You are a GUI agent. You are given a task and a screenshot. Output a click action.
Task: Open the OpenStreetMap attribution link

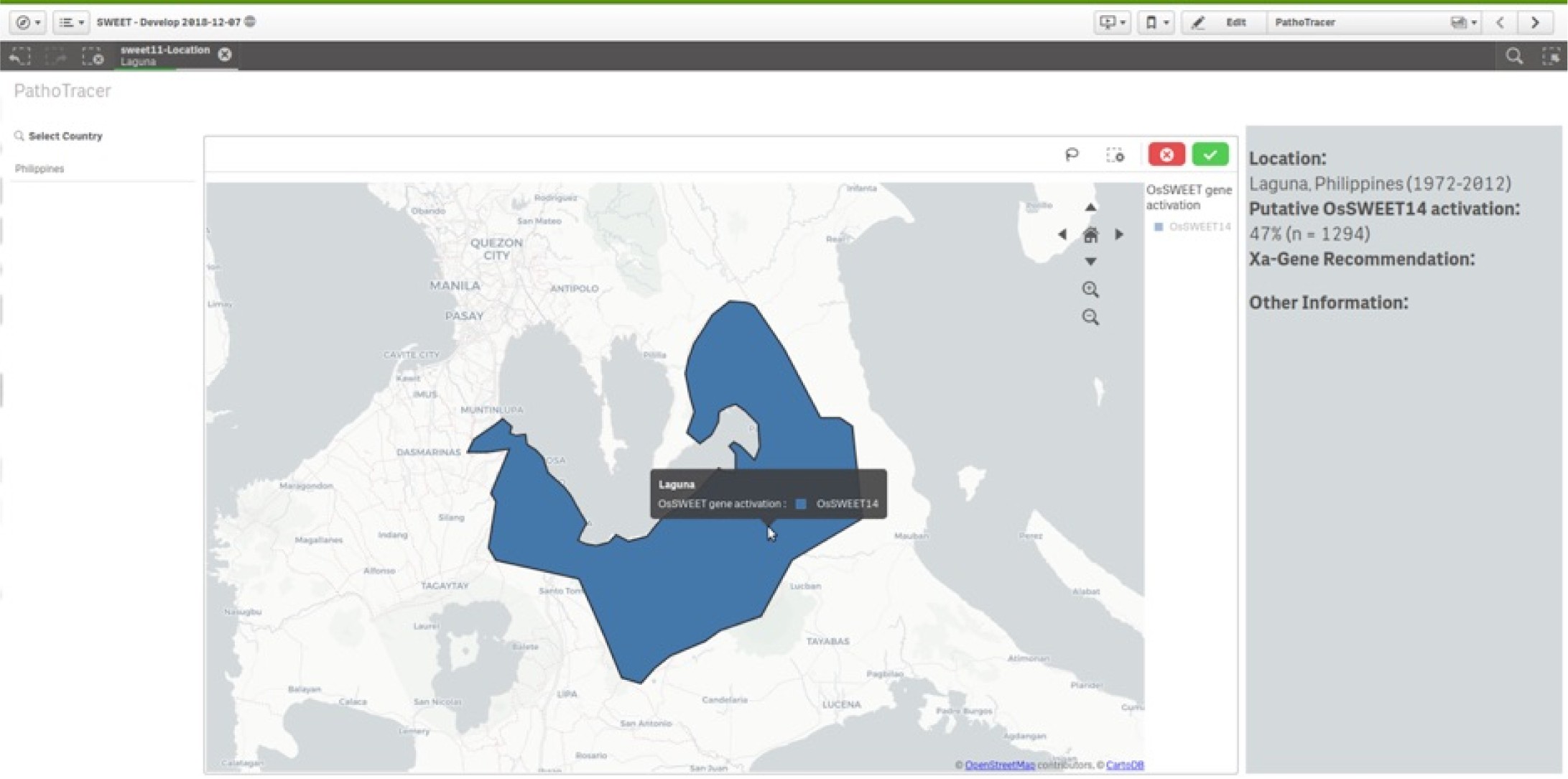pyautogui.click(x=999, y=765)
